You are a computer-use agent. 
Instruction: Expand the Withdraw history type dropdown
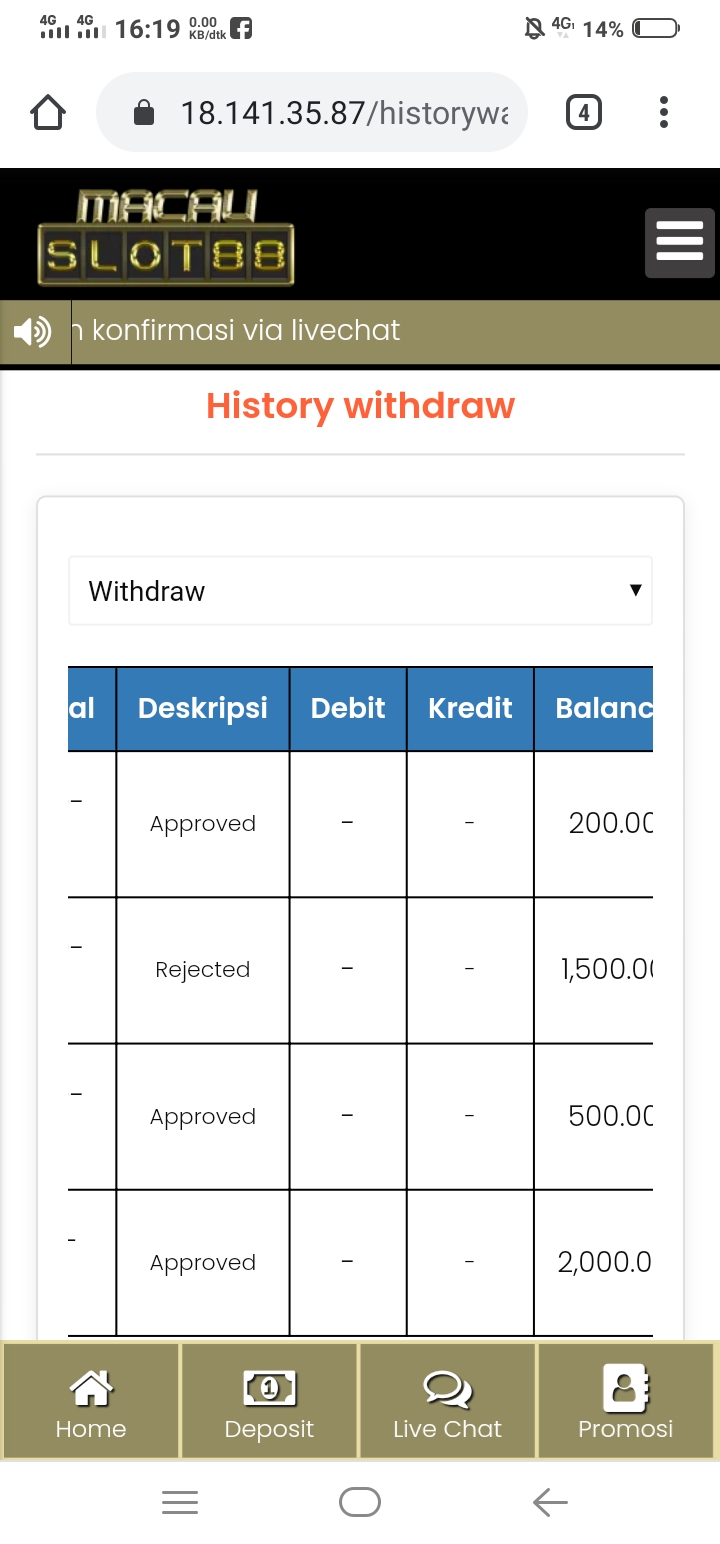pos(360,591)
